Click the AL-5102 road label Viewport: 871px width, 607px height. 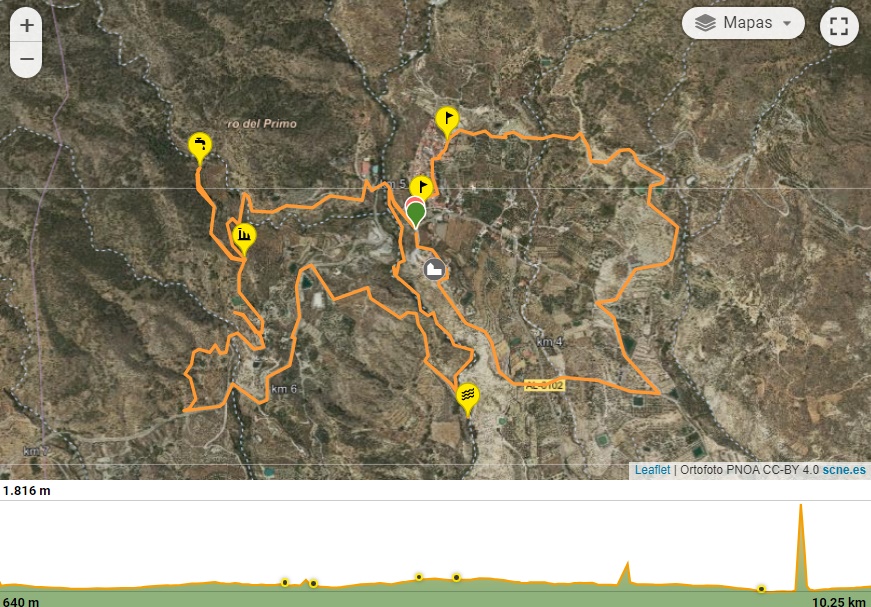(x=544, y=385)
